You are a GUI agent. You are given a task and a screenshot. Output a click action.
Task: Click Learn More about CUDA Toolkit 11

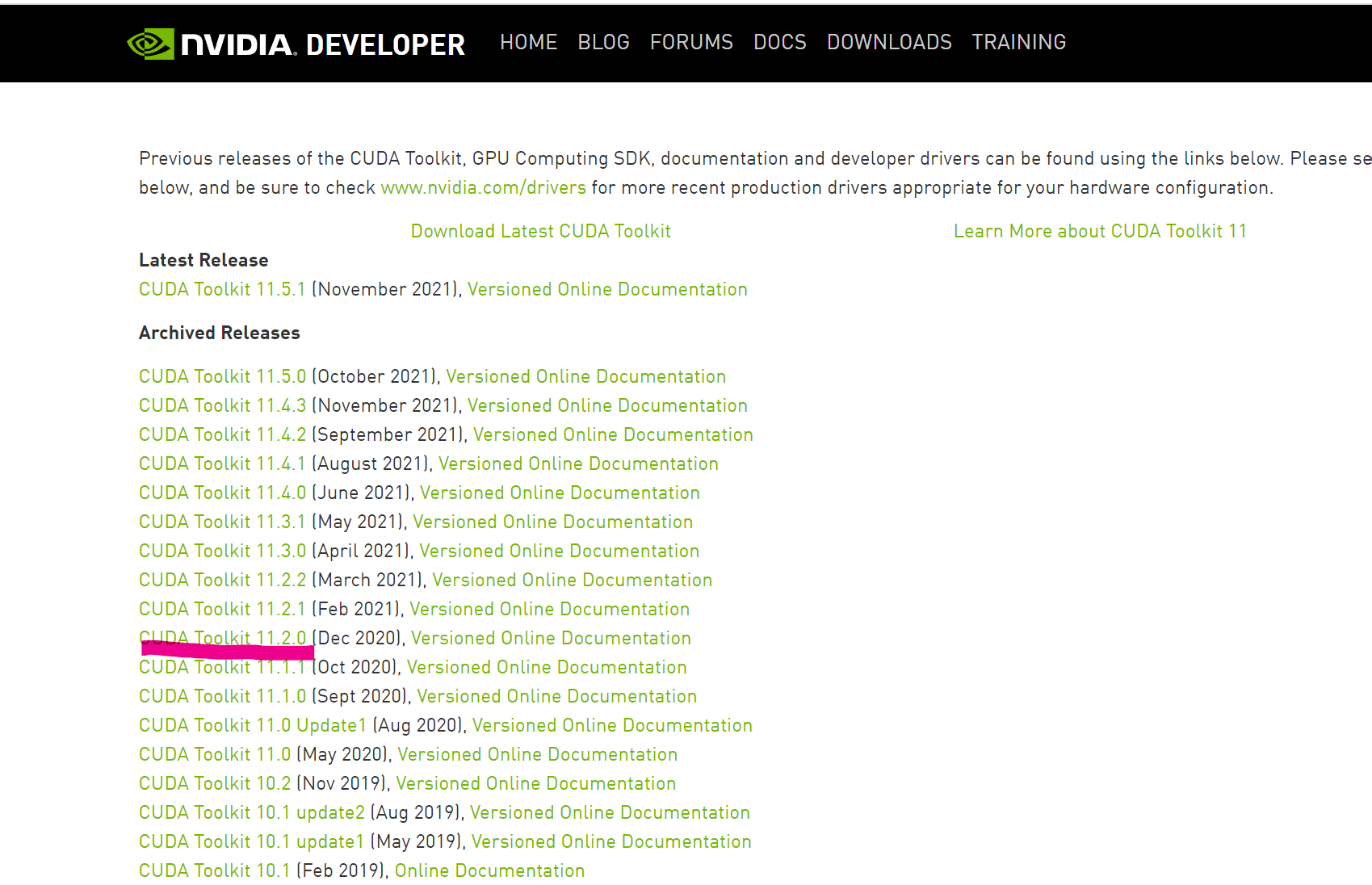click(1100, 231)
